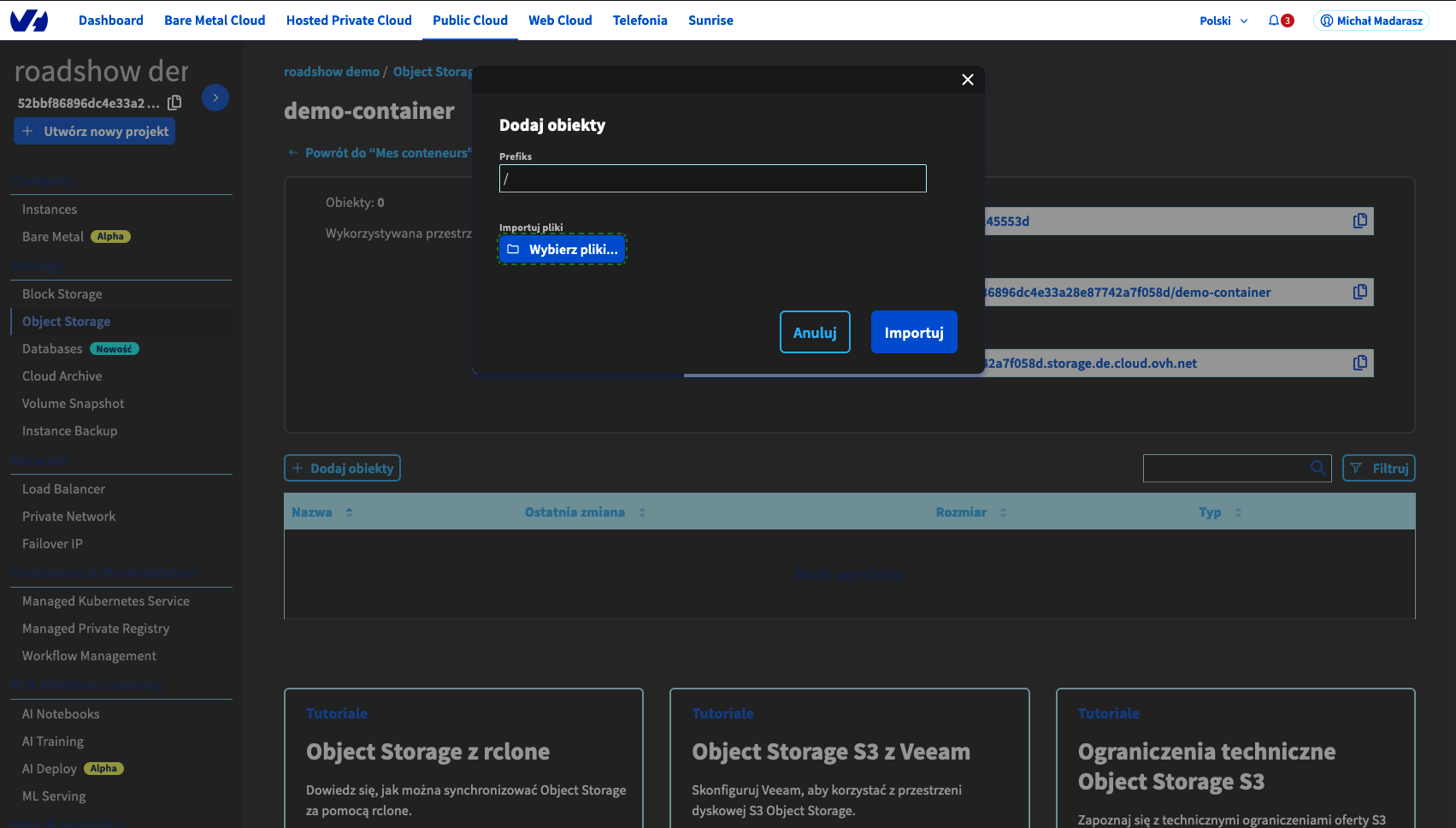
Task: Sort table by Typ column
Action: click(1220, 512)
